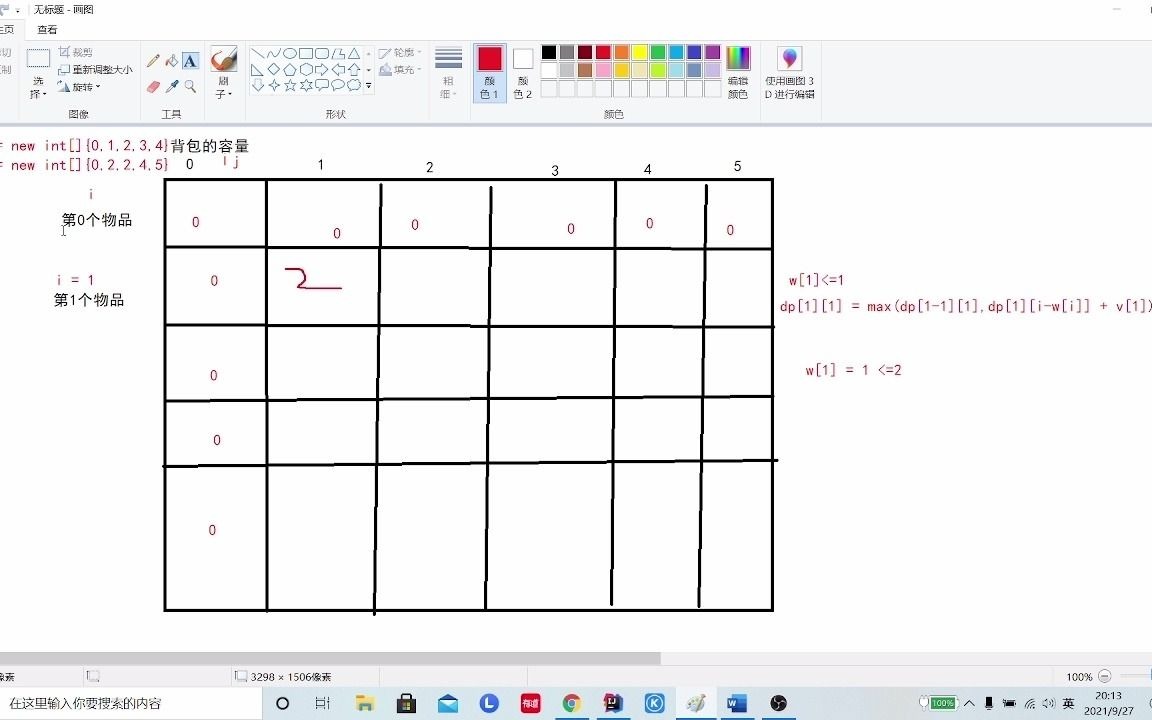Select the Eraser tool

(152, 87)
